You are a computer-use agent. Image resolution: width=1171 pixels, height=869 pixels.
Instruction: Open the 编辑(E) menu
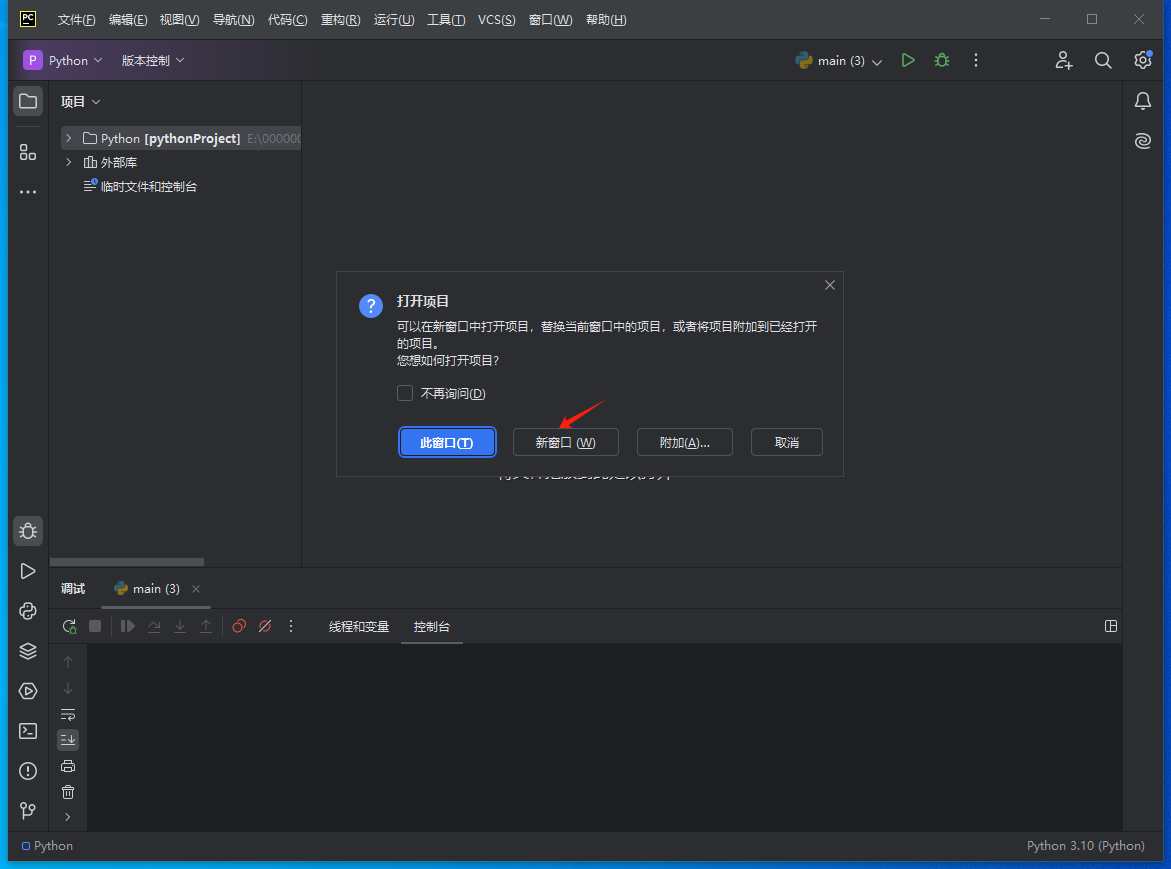(128, 19)
